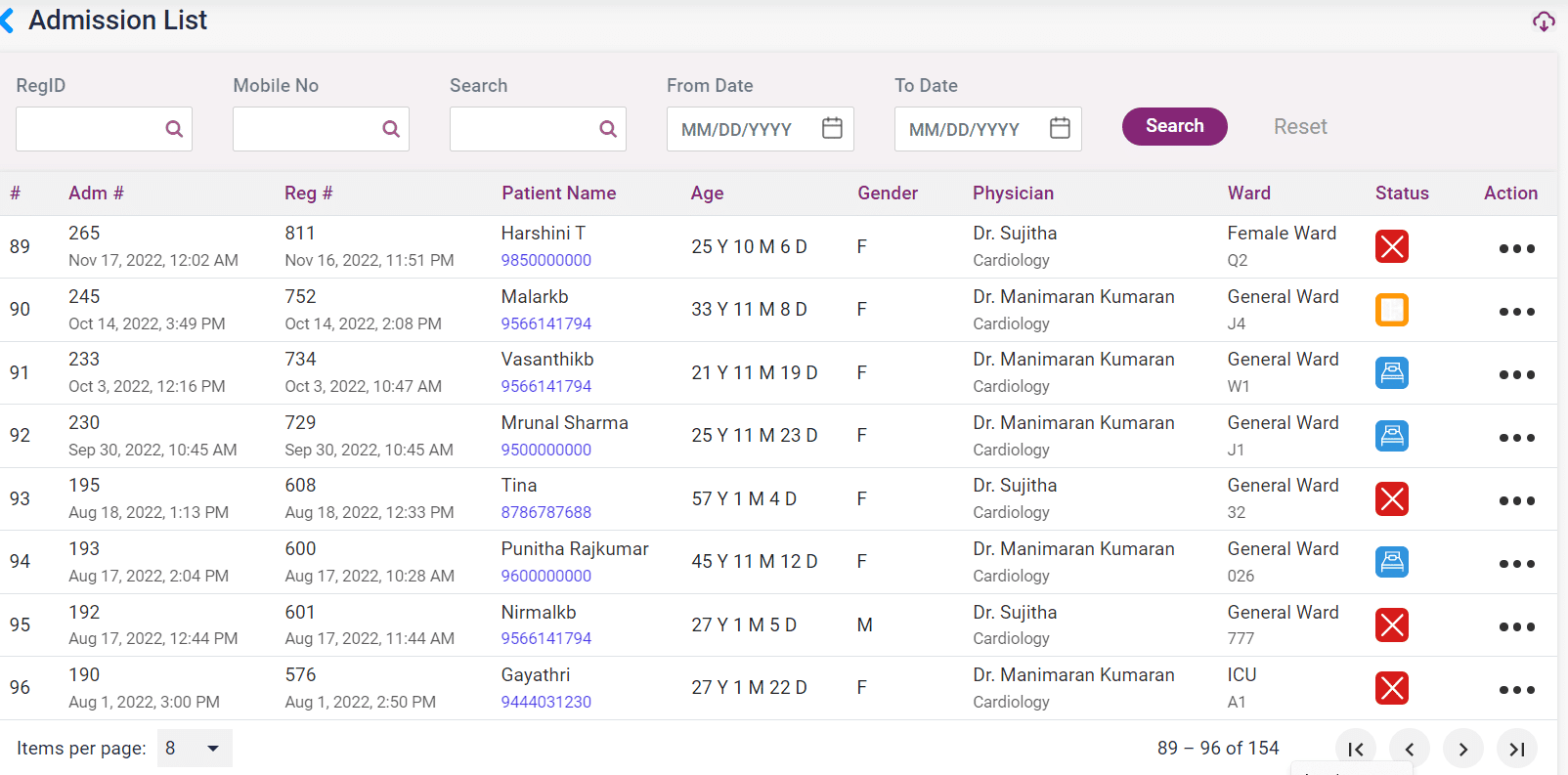1568x775 pixels.
Task: Click the RegID search magnifier icon
Action: coord(174,129)
